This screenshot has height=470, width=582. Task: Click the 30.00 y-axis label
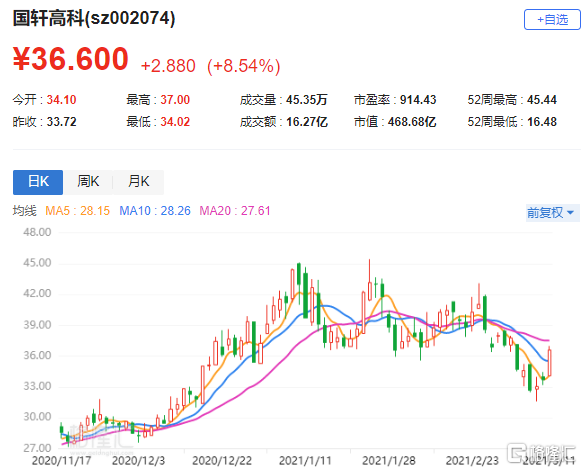[x=37, y=417]
